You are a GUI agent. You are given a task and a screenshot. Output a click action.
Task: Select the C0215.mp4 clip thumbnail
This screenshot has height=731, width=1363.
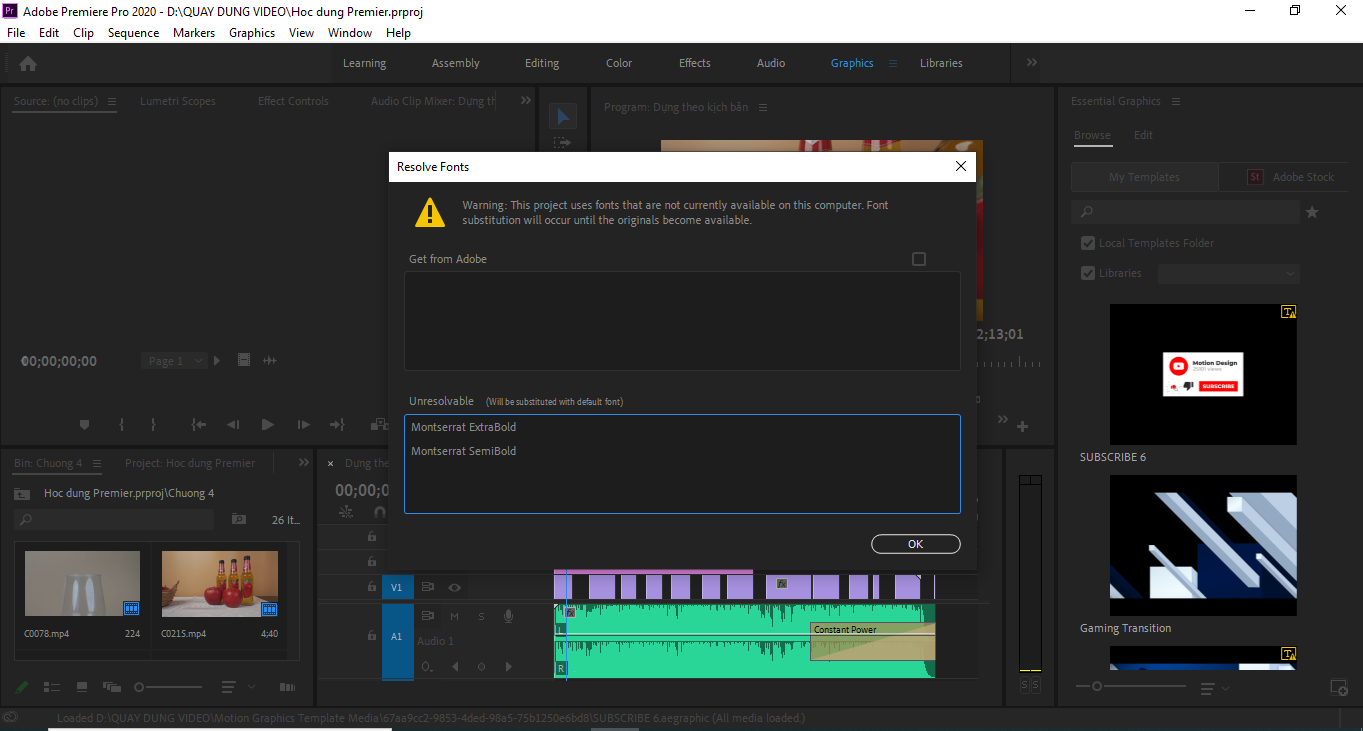coord(220,584)
